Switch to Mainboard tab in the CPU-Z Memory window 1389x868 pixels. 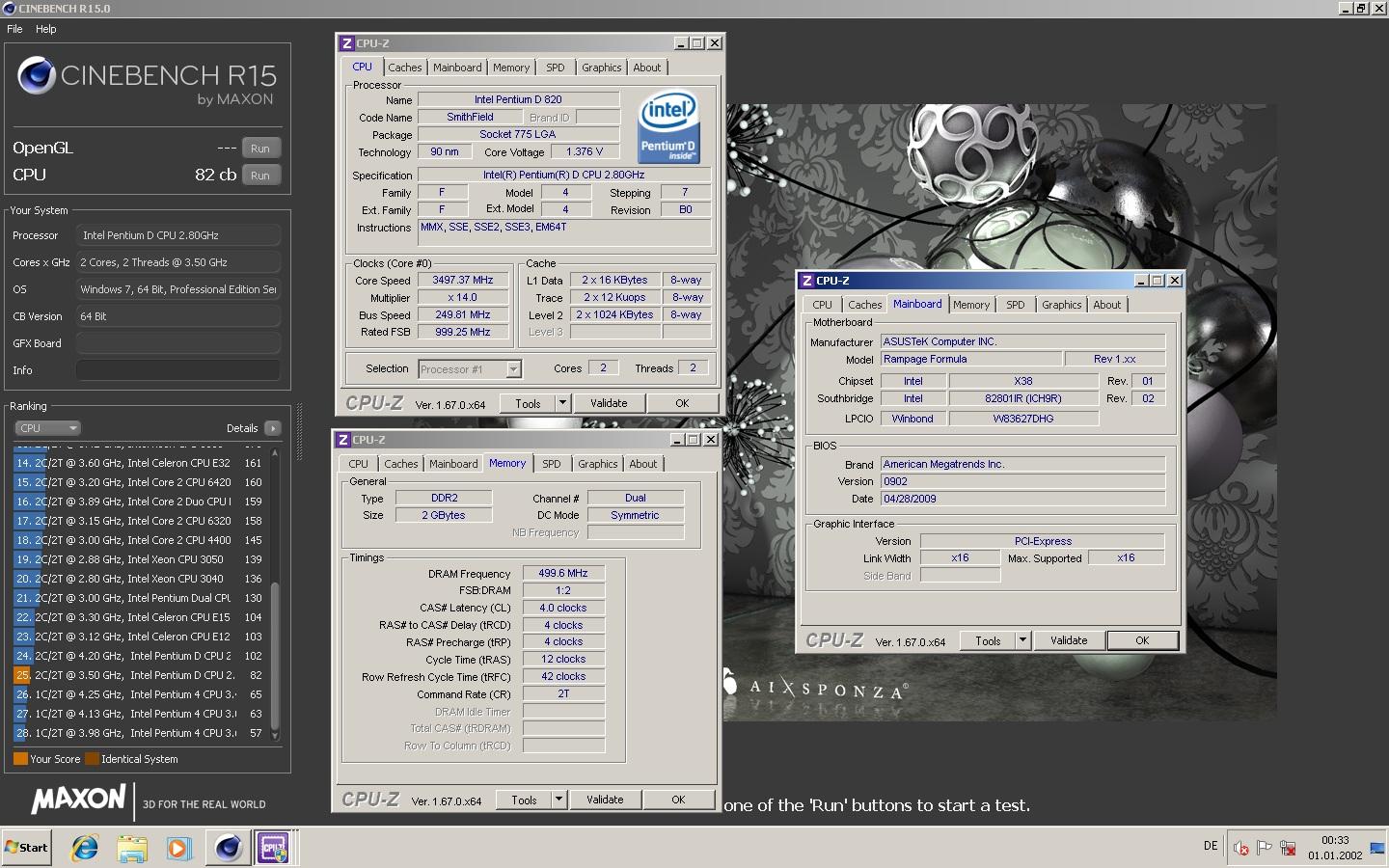pyautogui.click(x=453, y=464)
